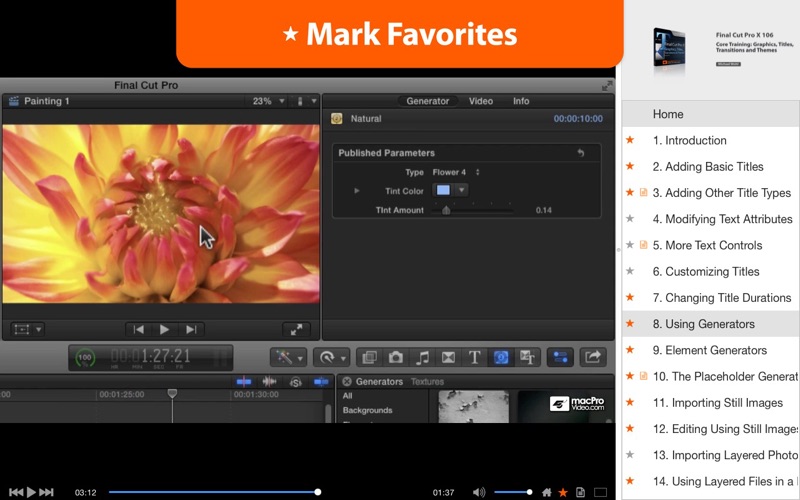Switch to the Video inspector tab
The height and width of the screenshot is (500, 800).
point(481,101)
